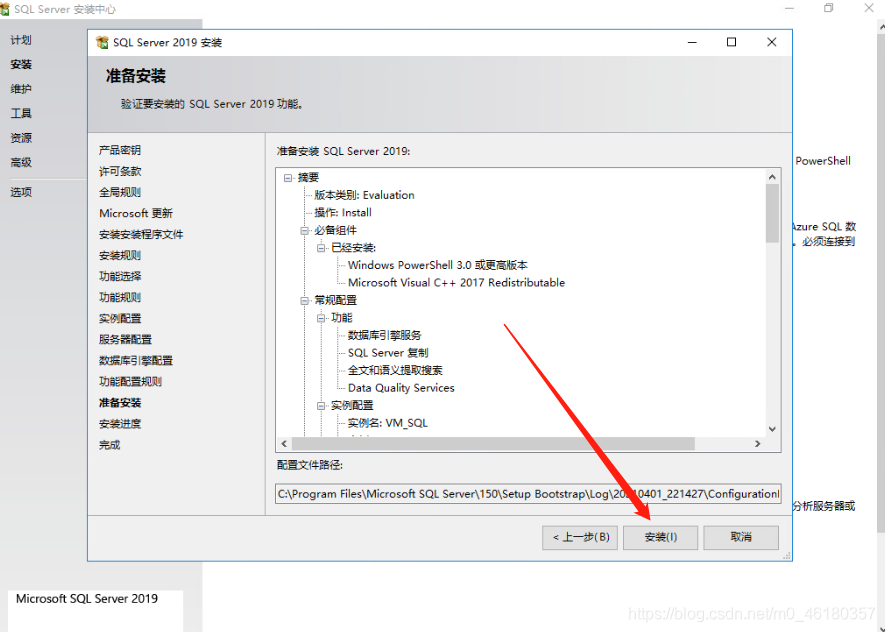Open the 计划 page in Installation Center
885x632 pixels.
tap(21, 40)
